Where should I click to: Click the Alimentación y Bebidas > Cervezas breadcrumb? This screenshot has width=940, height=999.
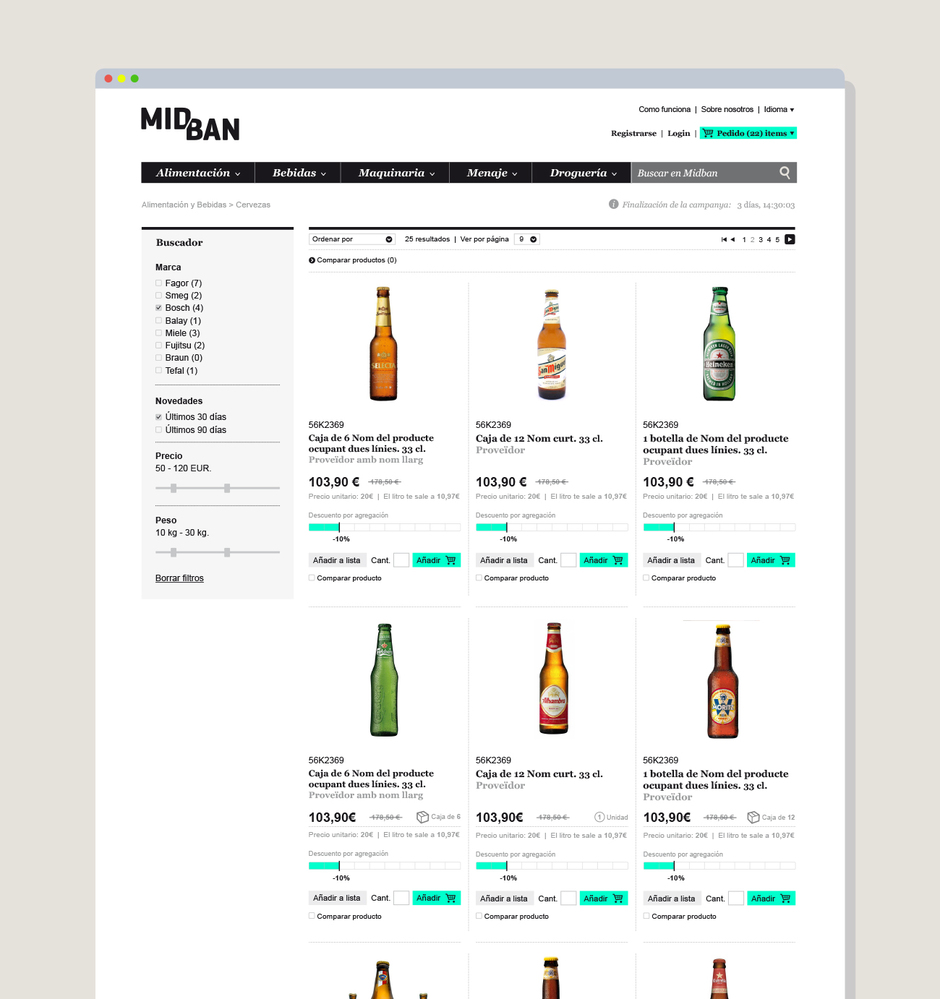206,205
